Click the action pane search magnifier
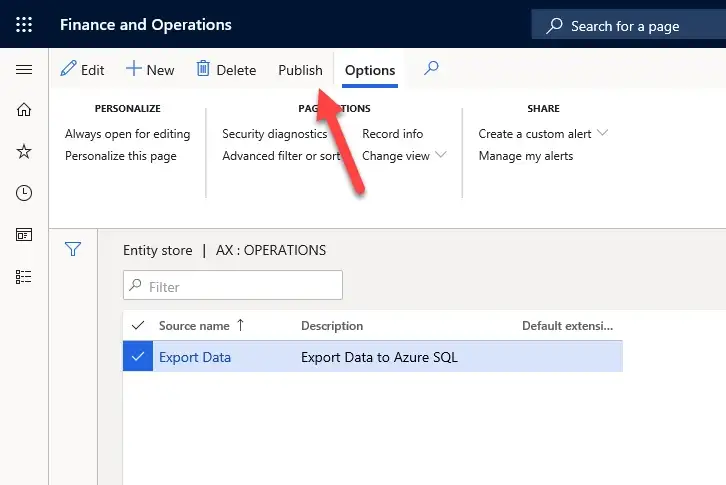Viewport: 726px width, 485px height. [x=431, y=69]
